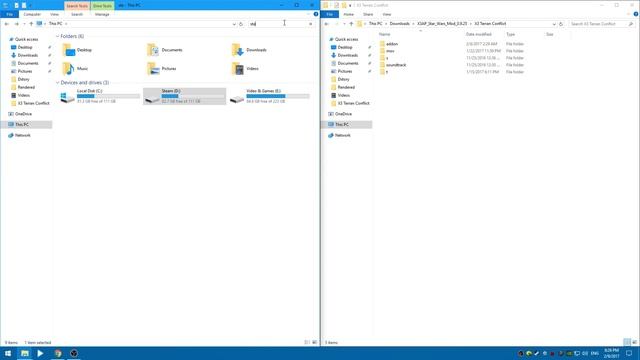Viewport: 640px width, 360px height.
Task: Refresh the X3 Terran Conflict folder view
Action: click(x=561, y=24)
